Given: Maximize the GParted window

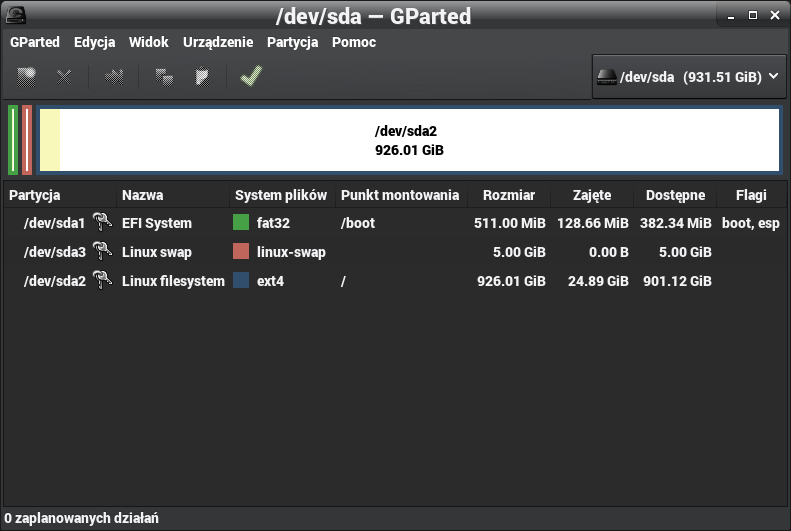Looking at the screenshot, I should point(753,15).
